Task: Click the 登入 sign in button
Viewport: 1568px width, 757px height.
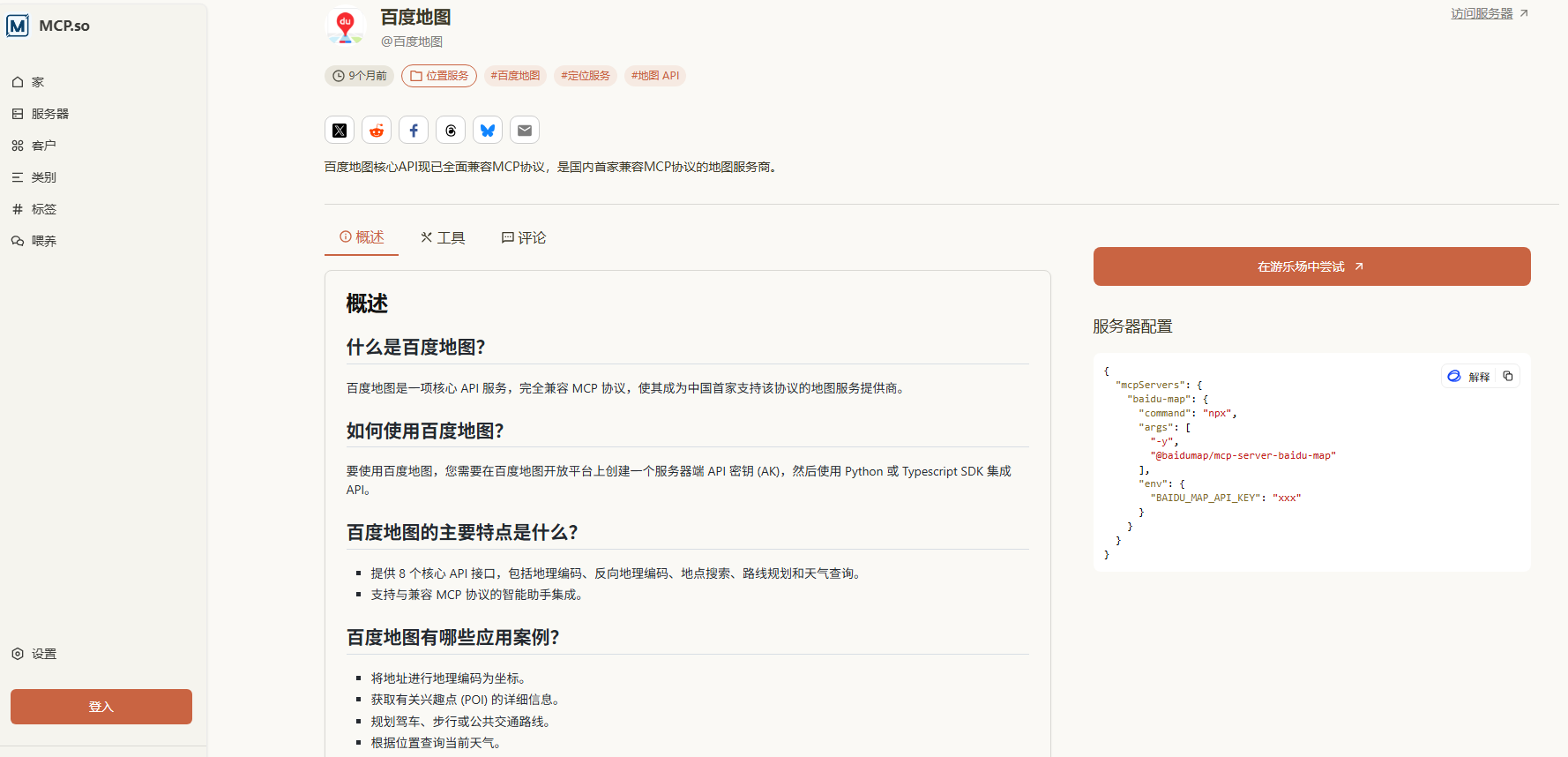Action: click(x=101, y=707)
